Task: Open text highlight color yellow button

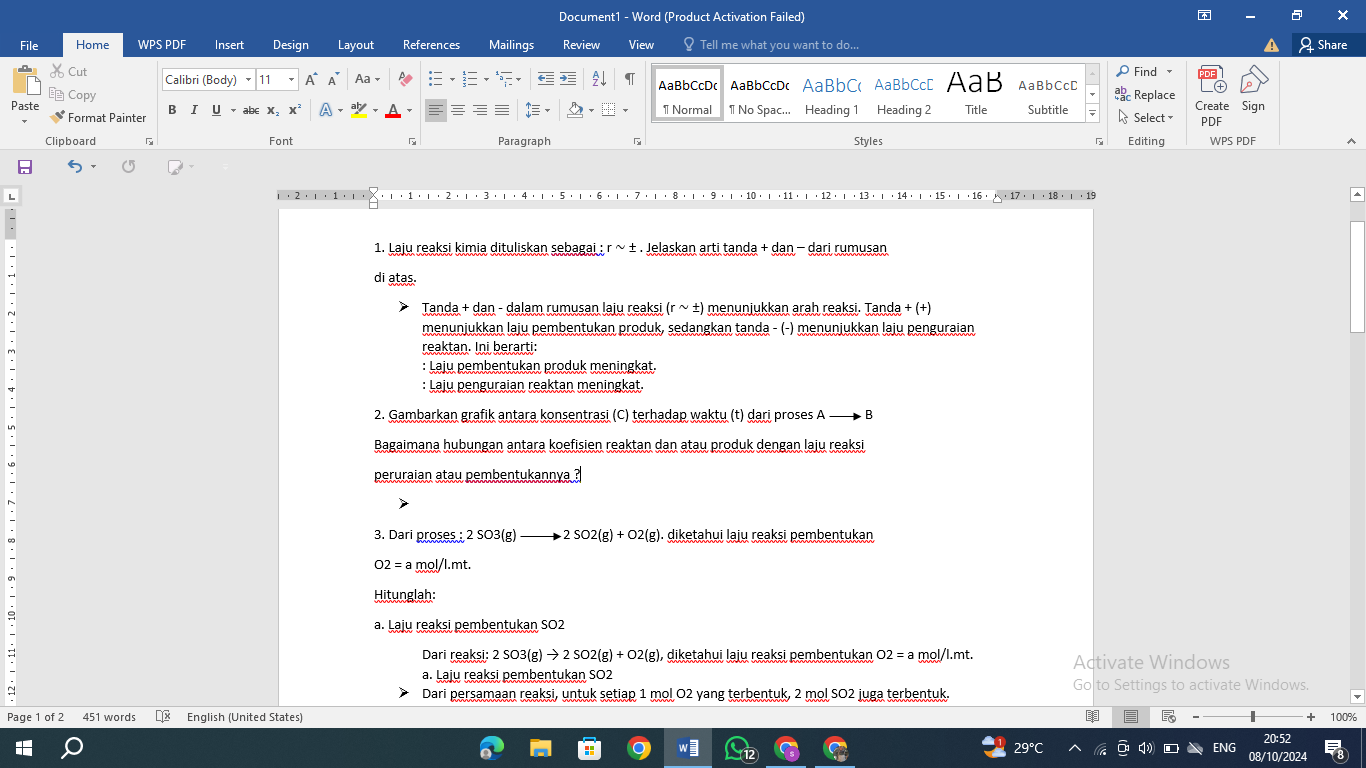Action: 359,110
